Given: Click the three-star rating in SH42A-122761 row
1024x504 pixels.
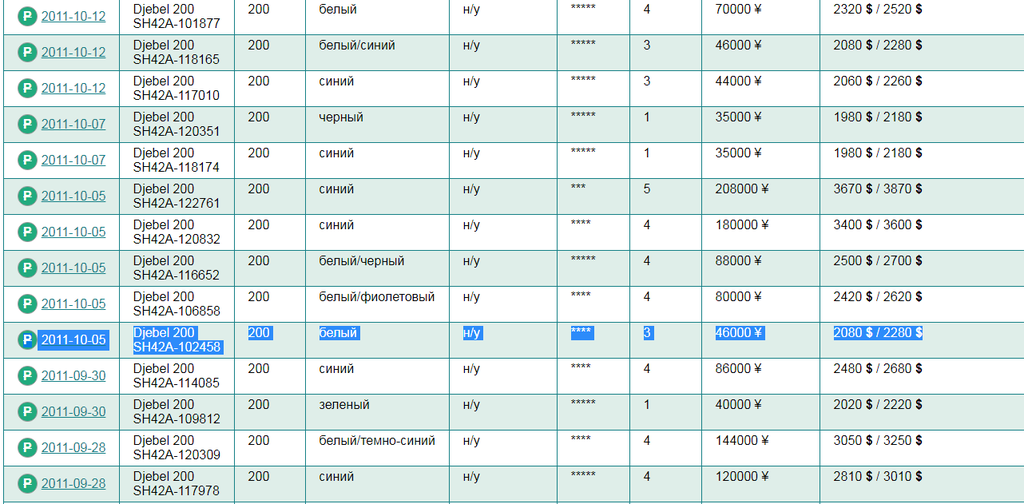Looking at the screenshot, I should click(x=578, y=187).
